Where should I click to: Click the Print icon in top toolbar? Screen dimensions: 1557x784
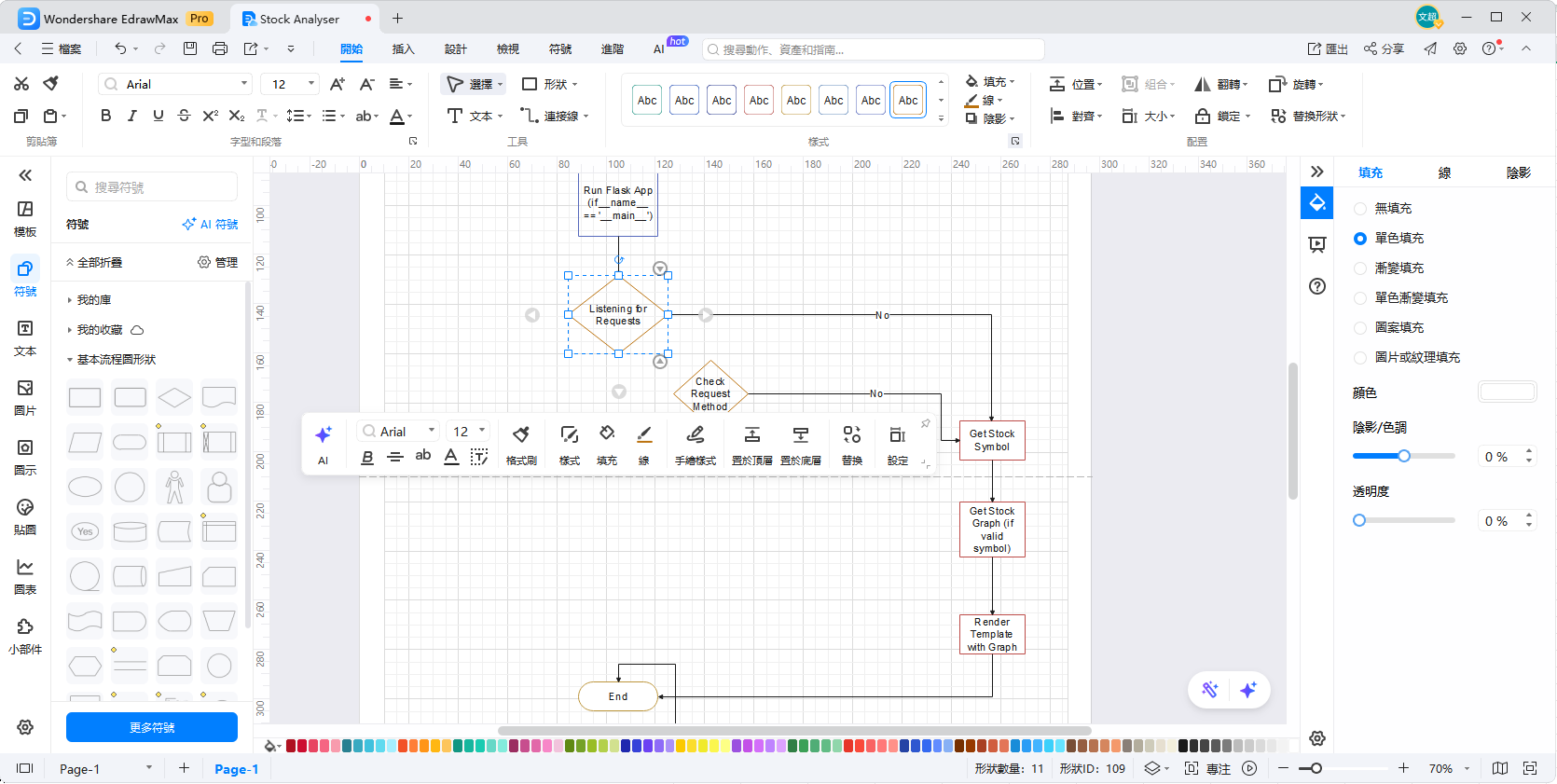220,48
